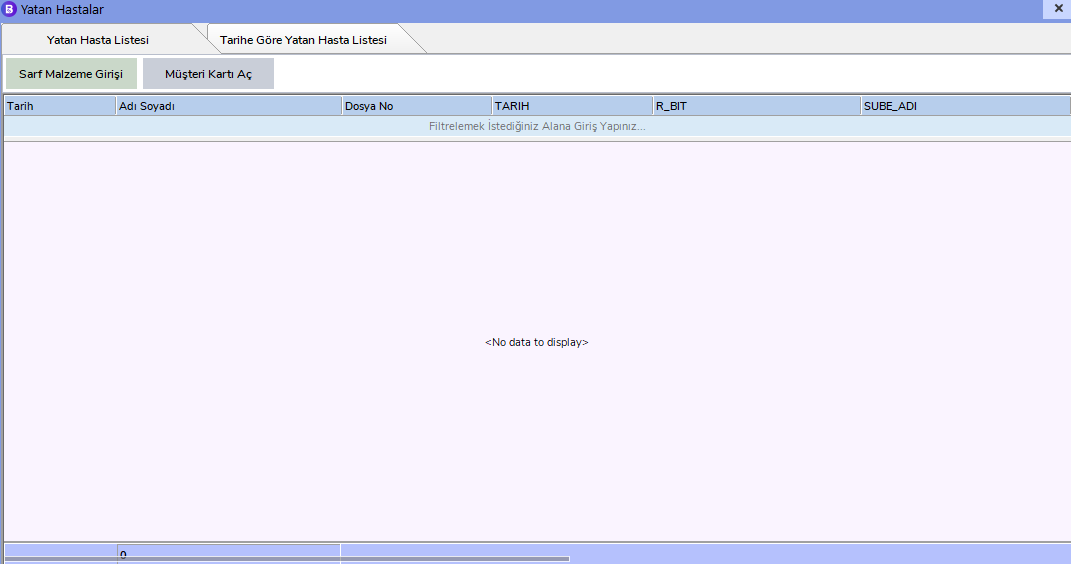Screen dimensions: 1071x564
Task: Click Sarf Malzeme Girişi button
Action: click(x=71, y=74)
